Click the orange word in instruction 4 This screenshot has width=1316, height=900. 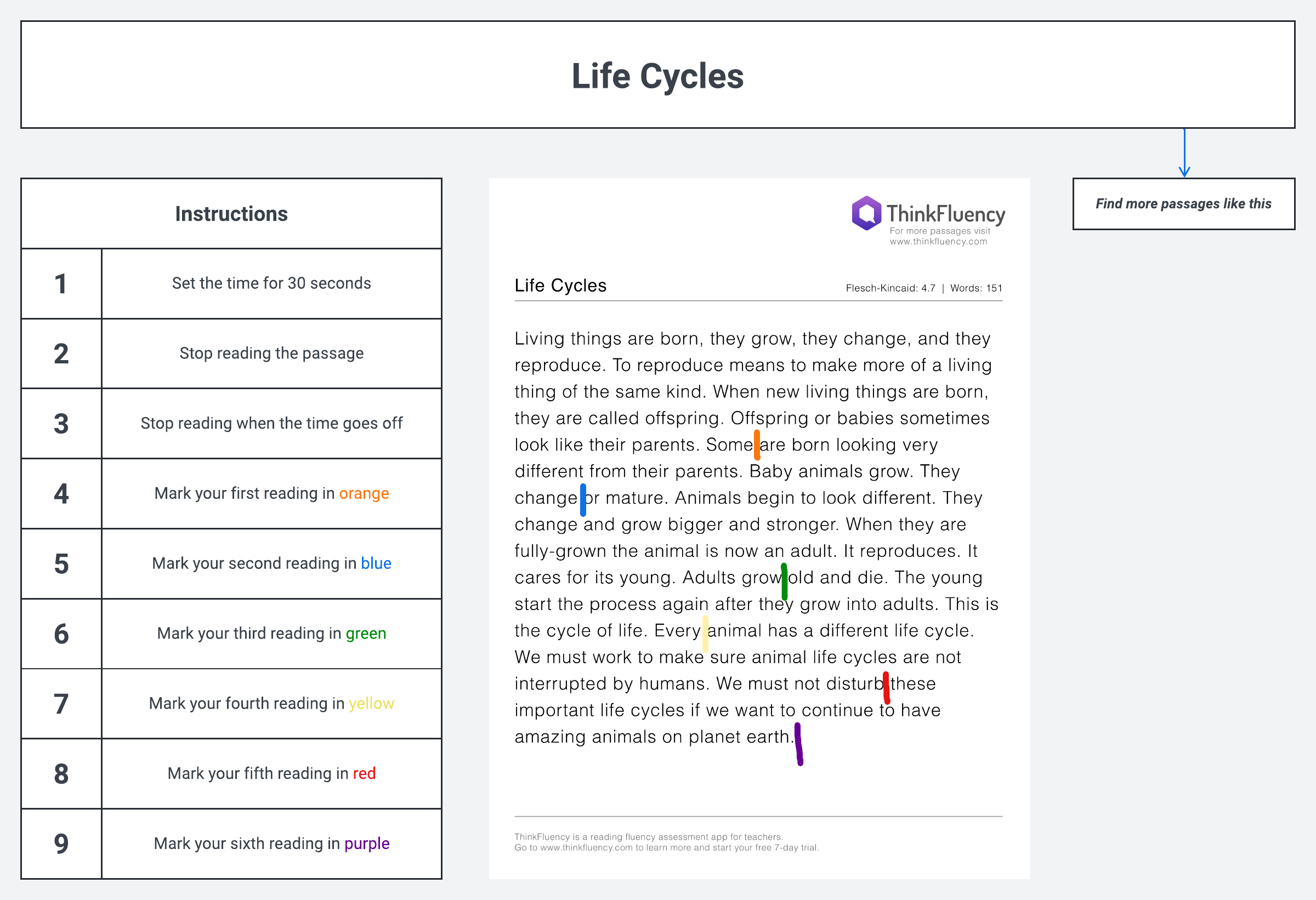(x=364, y=494)
